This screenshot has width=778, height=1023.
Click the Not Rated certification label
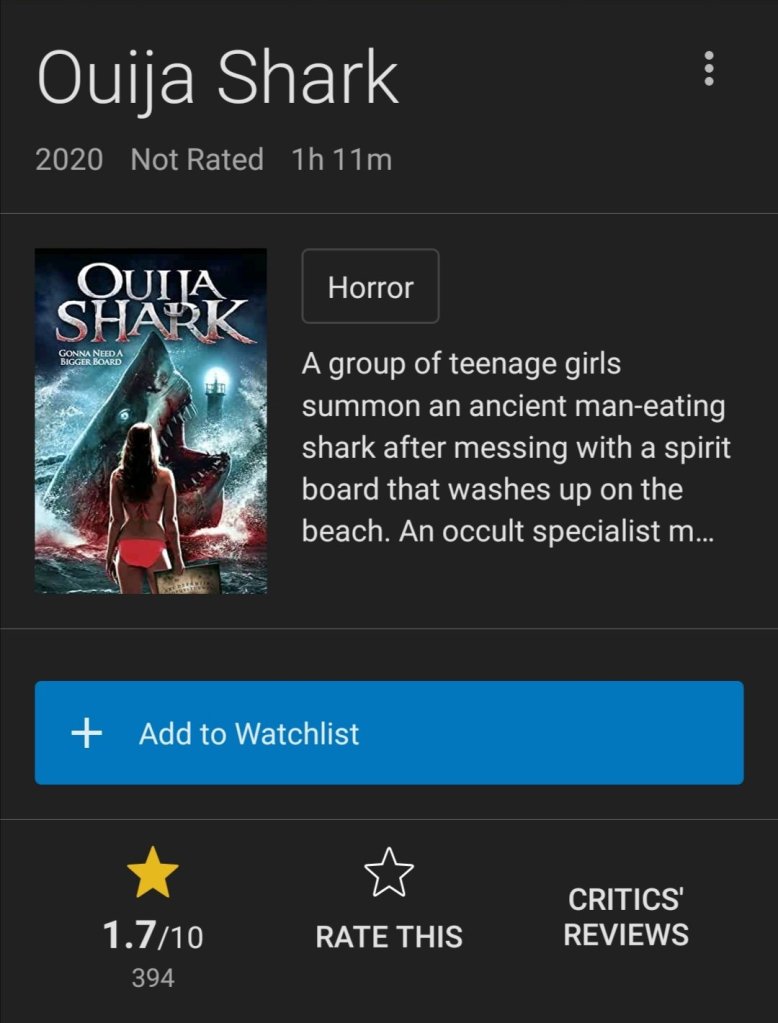point(197,160)
